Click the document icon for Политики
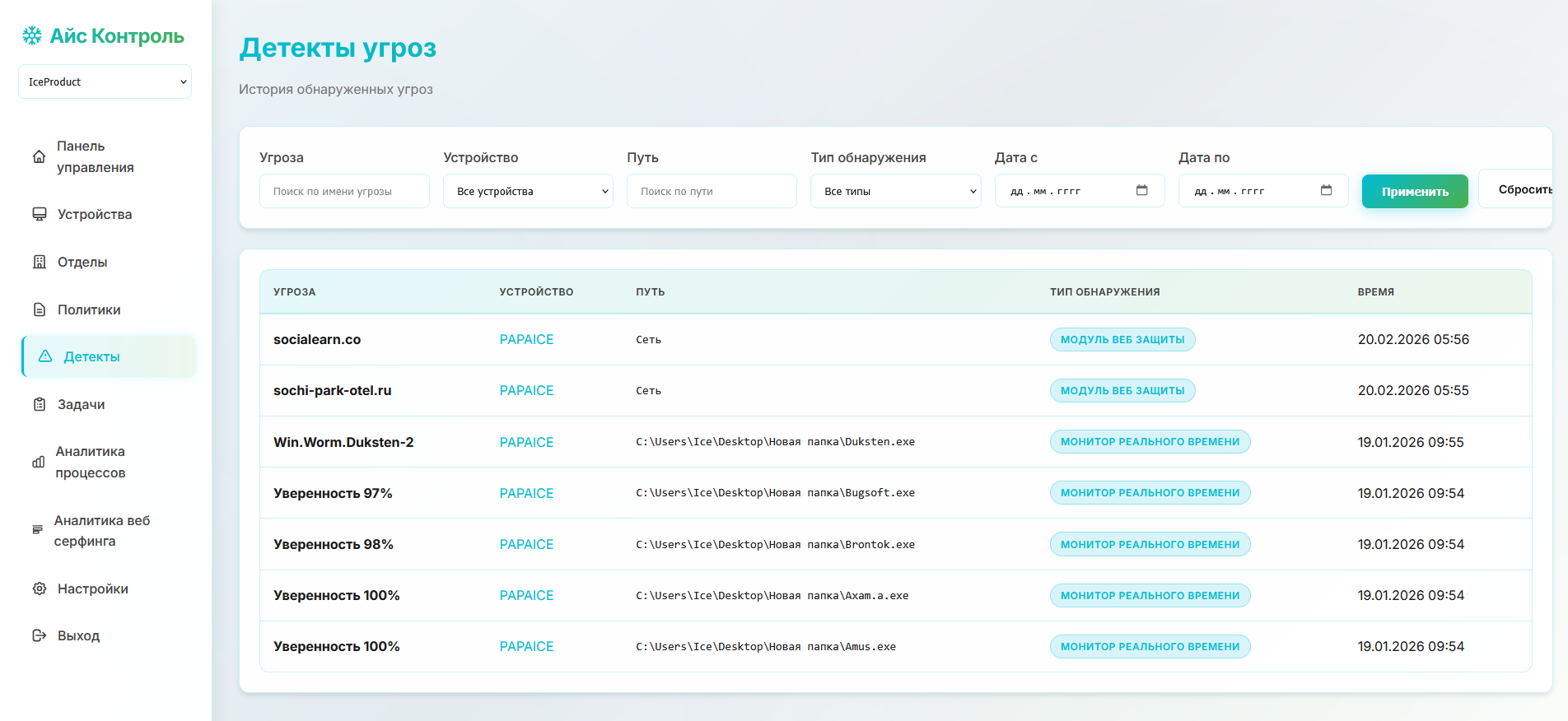Viewport: 1568px width, 721px height. (40, 309)
